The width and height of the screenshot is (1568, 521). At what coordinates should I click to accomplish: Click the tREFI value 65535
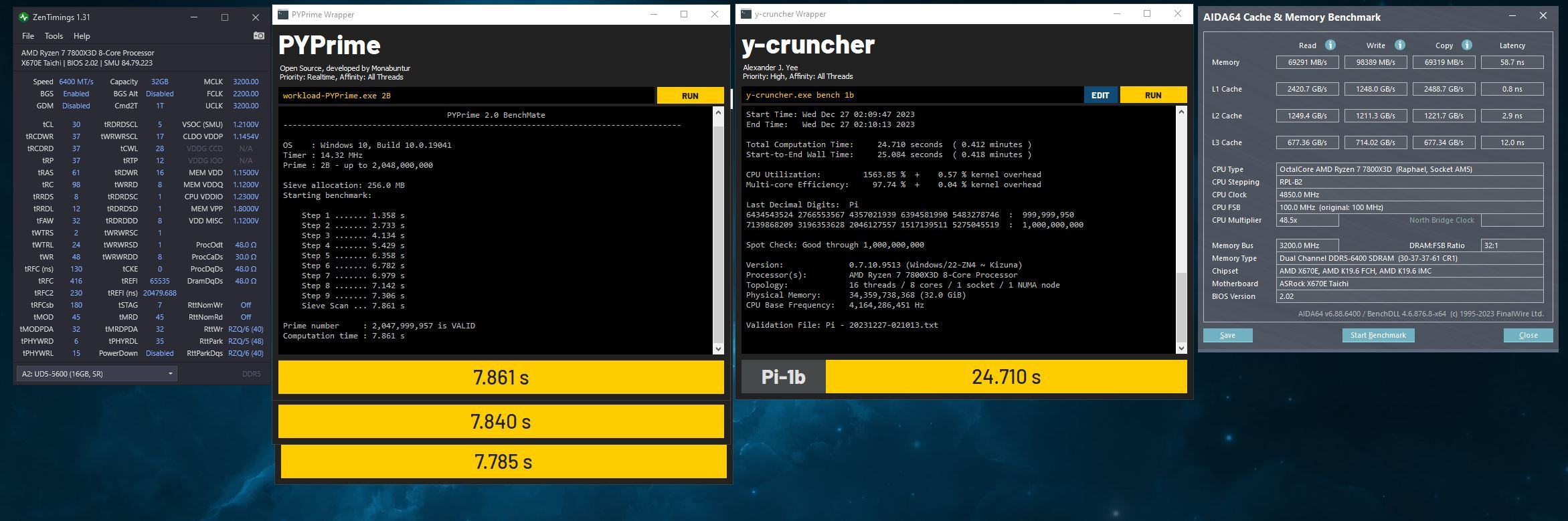tap(159, 281)
